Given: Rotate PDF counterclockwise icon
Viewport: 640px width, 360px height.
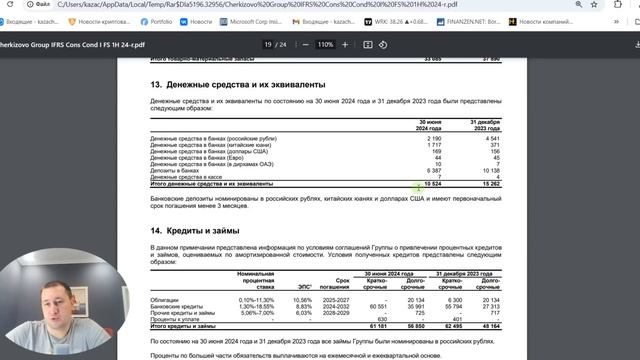Looking at the screenshot, I should point(383,44).
